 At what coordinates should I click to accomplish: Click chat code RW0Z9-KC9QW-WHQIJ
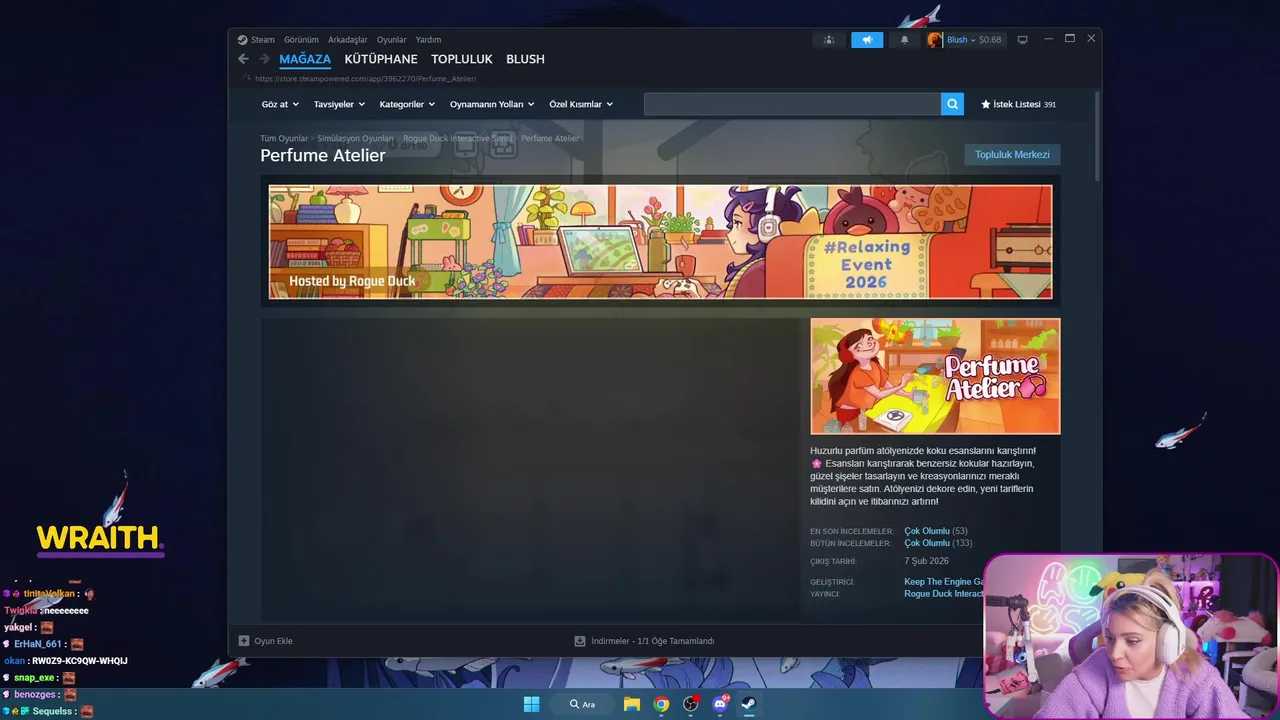coord(80,661)
